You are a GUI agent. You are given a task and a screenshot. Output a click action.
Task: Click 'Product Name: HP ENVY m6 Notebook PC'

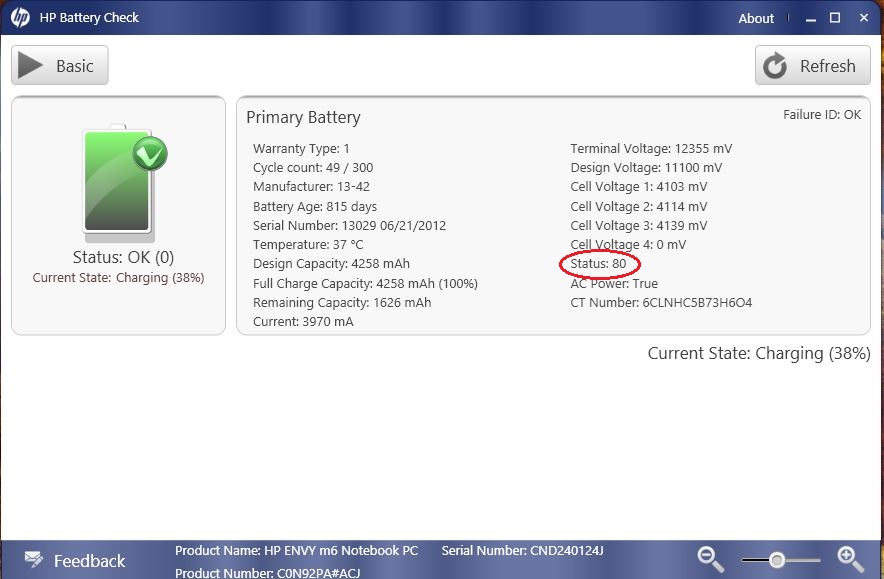click(297, 551)
